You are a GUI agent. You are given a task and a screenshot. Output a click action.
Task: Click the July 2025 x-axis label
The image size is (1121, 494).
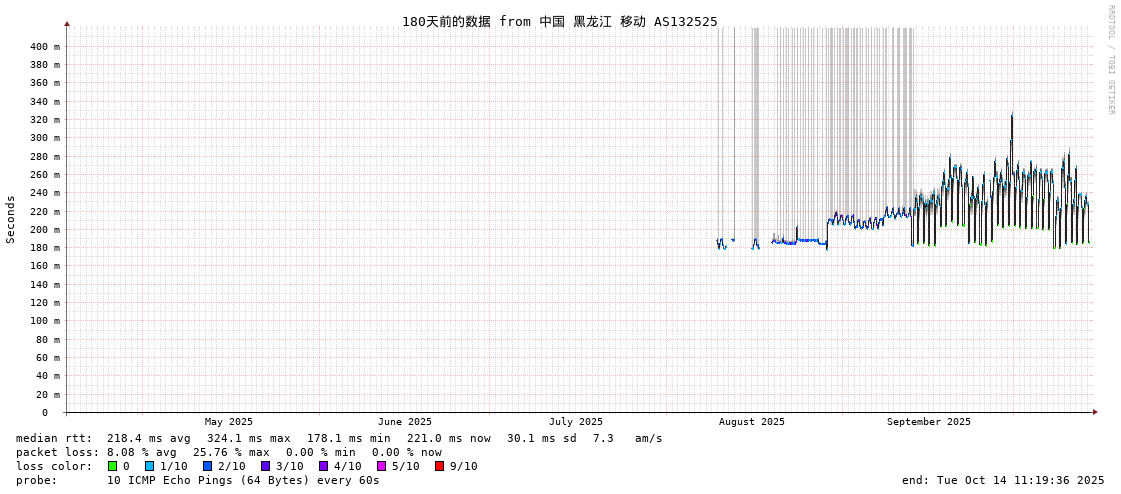coord(576,422)
